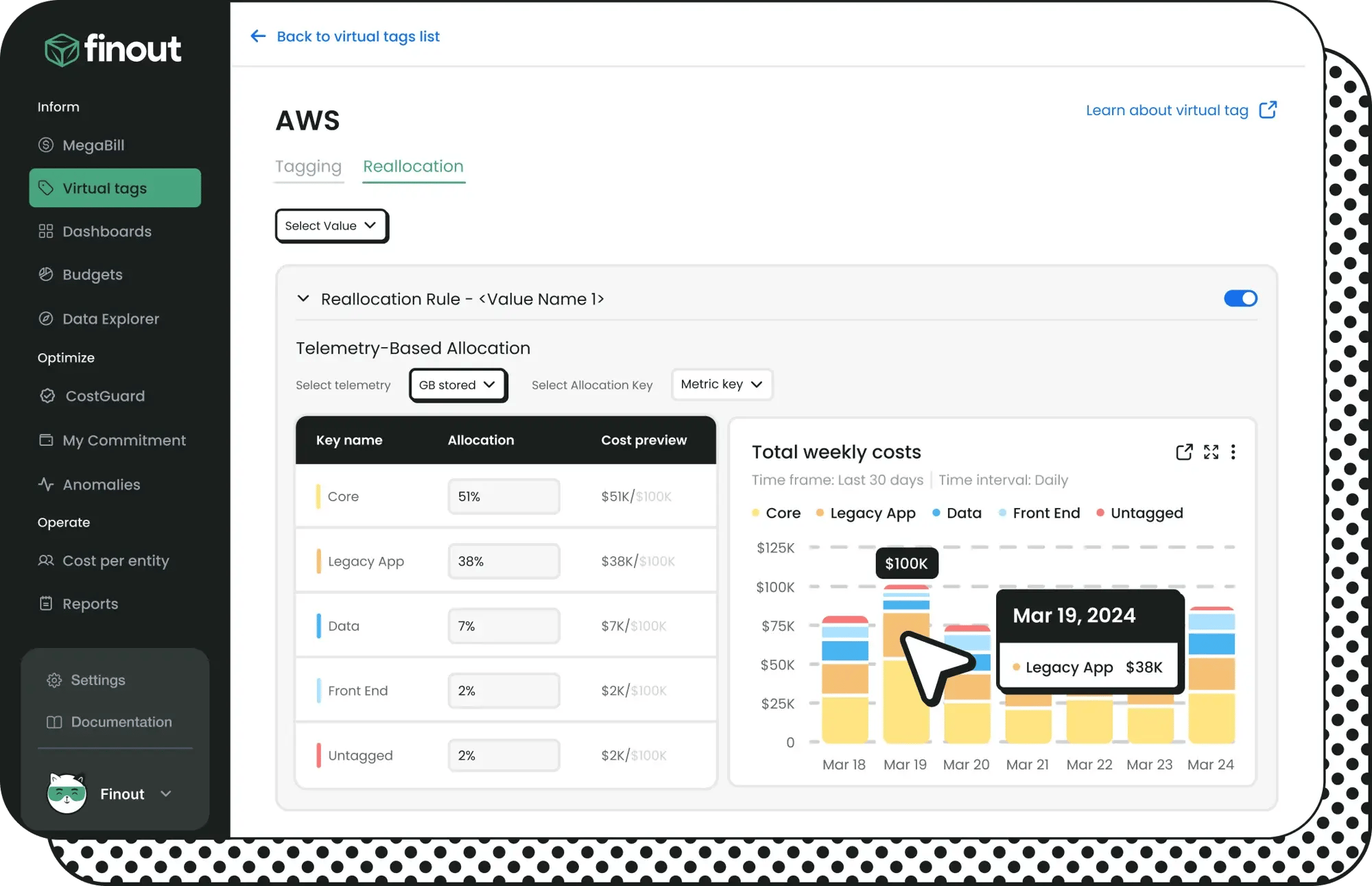Click the My Commitment calendar icon

[x=46, y=440]
